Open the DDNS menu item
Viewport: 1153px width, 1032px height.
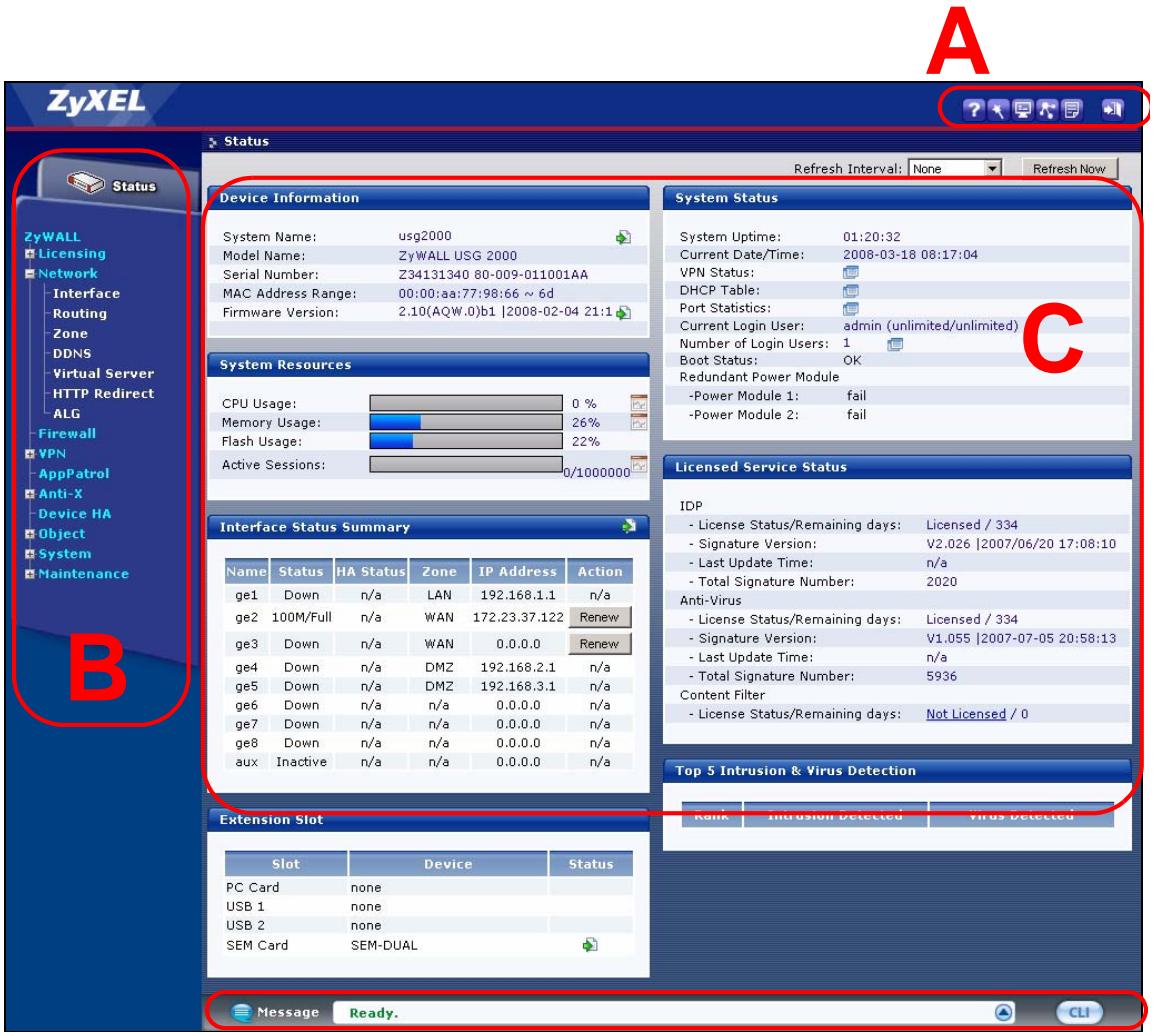72,353
